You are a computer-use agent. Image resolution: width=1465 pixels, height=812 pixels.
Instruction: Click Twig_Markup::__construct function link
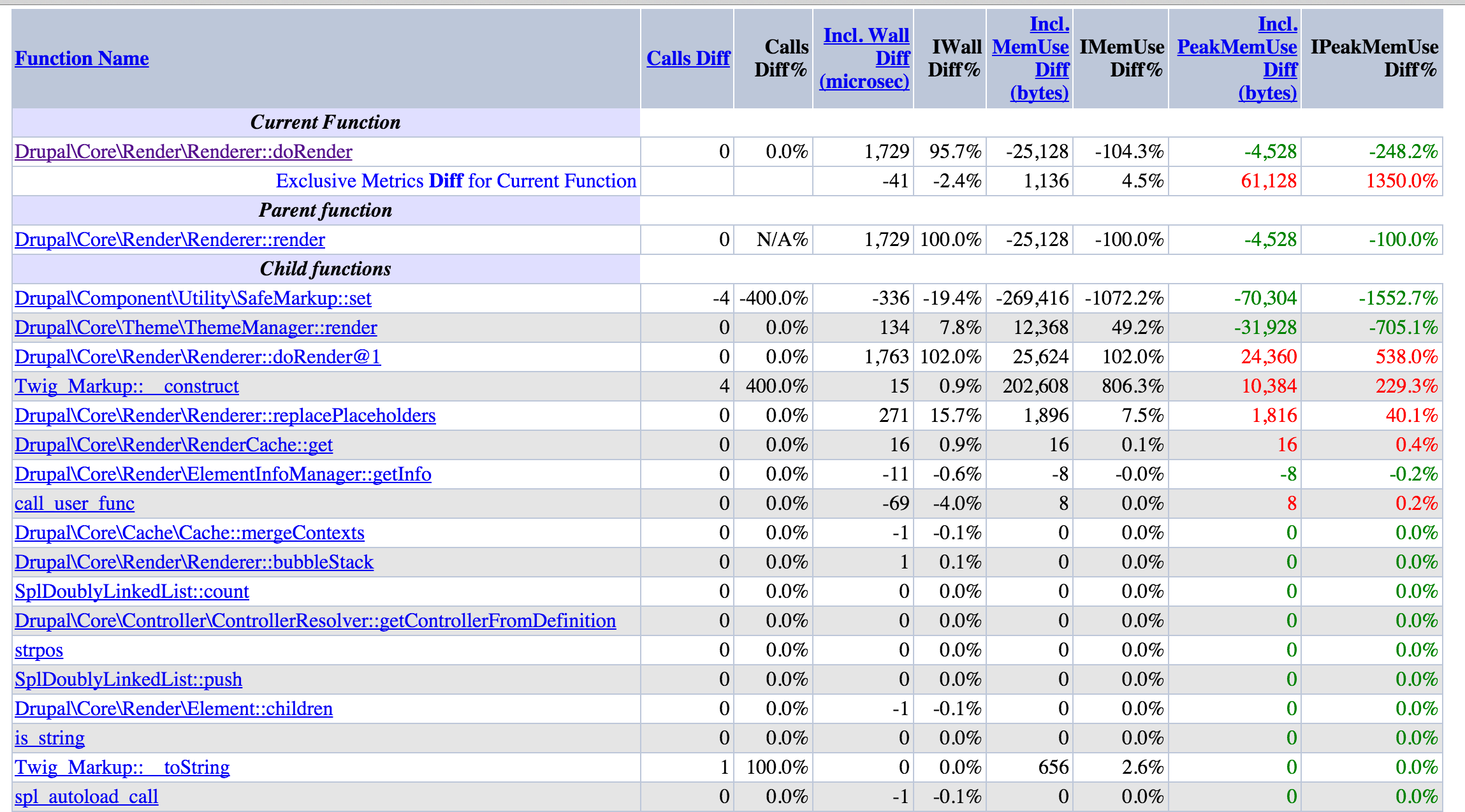(x=126, y=386)
